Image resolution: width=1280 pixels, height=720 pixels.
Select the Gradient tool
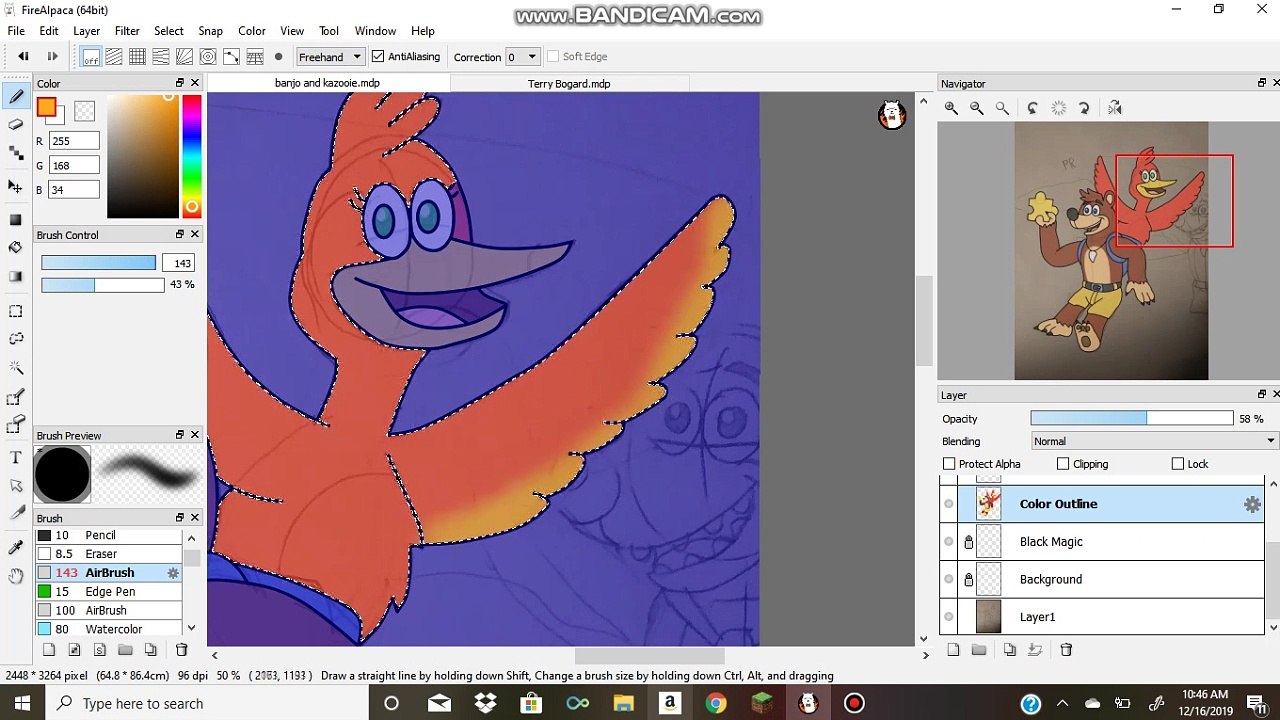[16, 276]
